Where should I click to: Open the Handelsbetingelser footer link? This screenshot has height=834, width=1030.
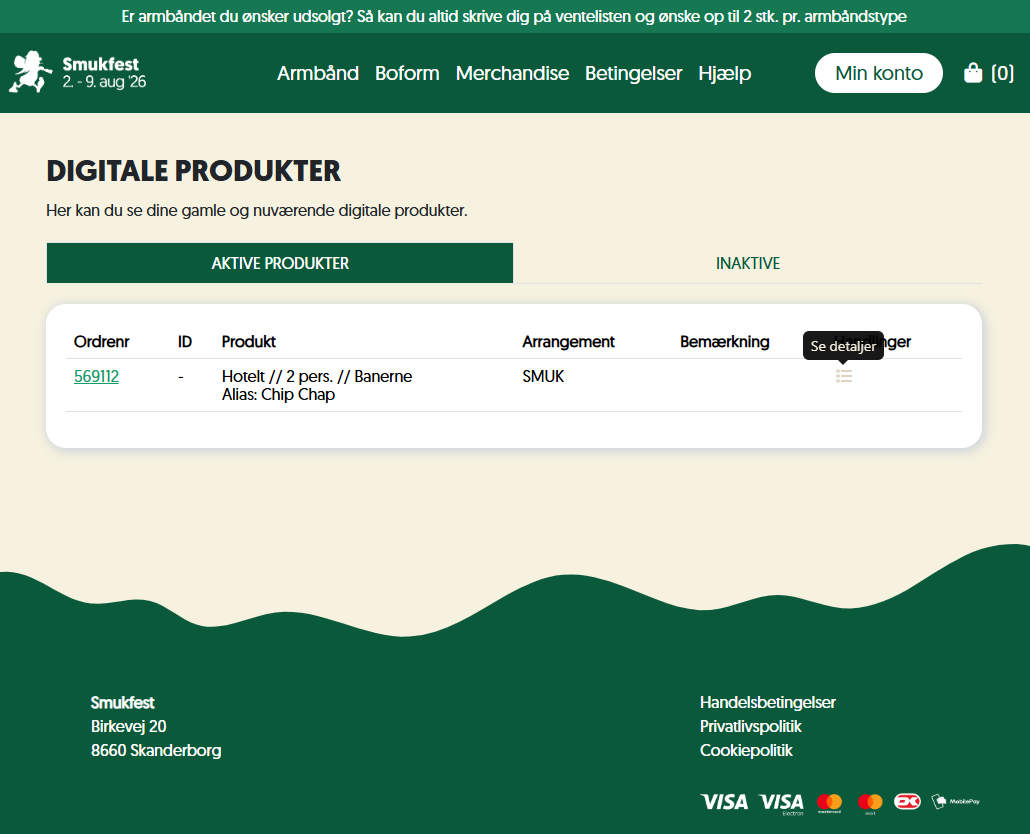click(x=768, y=703)
